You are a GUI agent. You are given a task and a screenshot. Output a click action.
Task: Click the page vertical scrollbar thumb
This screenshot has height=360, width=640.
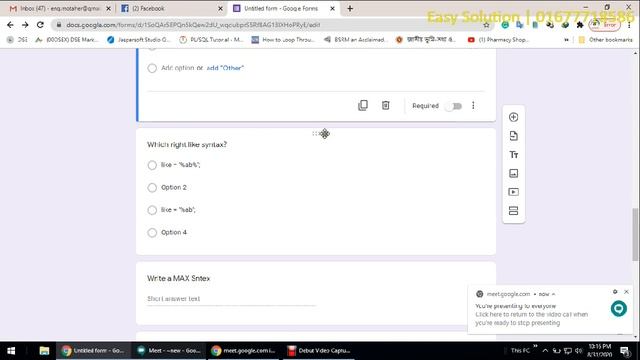pyautogui.click(x=635, y=234)
